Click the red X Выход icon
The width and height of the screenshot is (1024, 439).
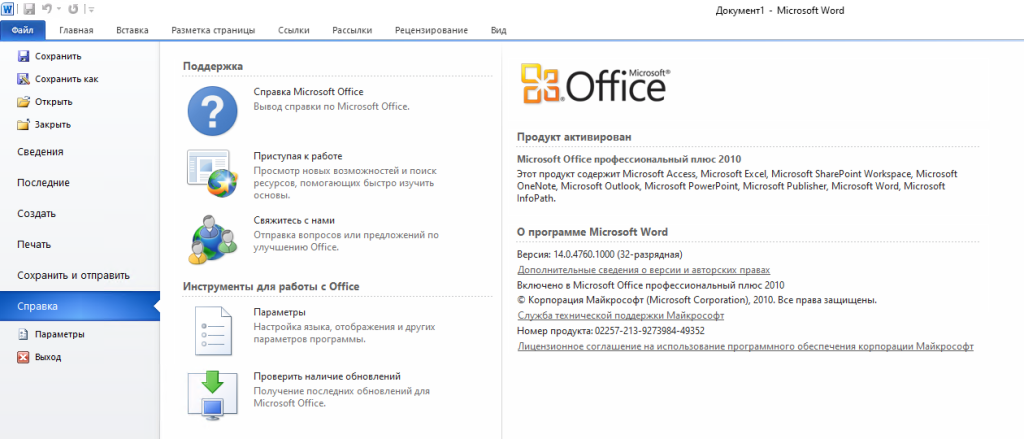click(24, 357)
